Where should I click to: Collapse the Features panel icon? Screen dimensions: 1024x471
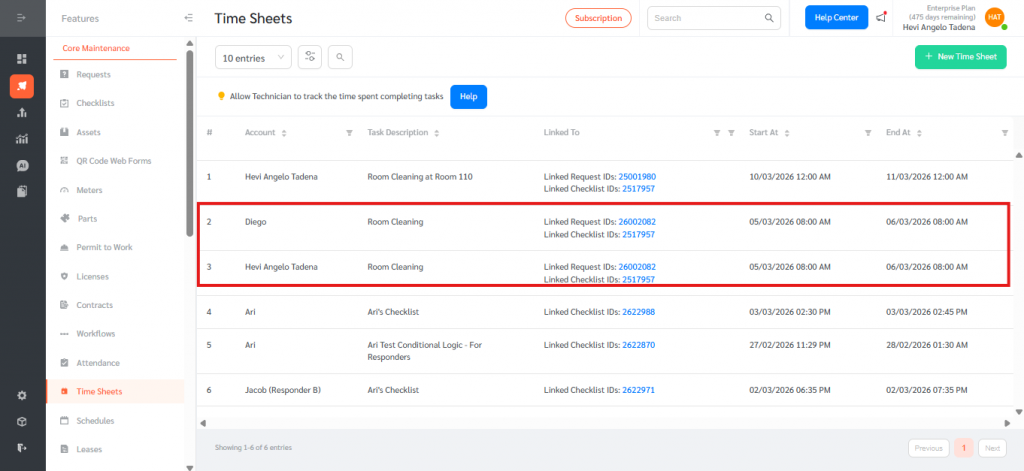tap(189, 18)
